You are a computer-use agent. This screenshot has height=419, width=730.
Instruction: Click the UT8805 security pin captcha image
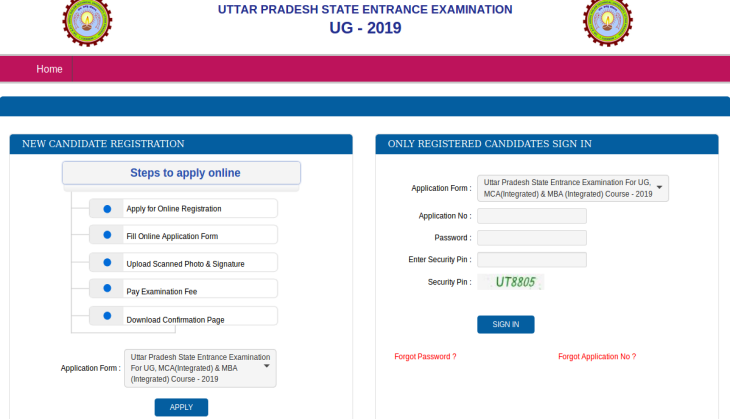[x=511, y=282]
